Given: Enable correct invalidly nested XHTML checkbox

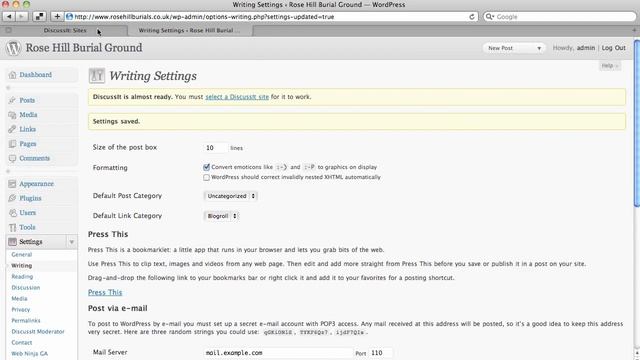Looking at the screenshot, I should (207, 177).
